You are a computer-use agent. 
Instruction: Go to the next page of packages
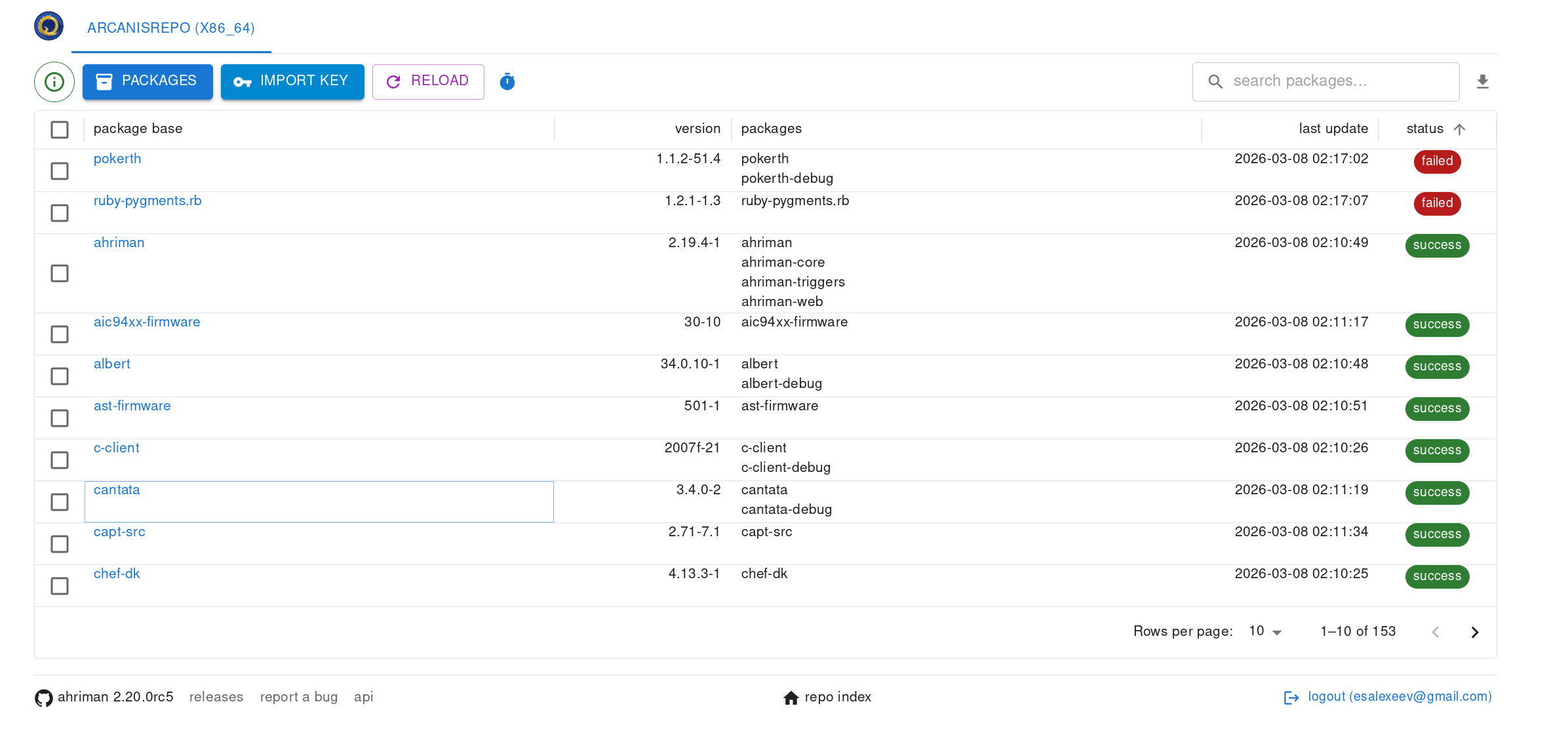pos(1476,631)
